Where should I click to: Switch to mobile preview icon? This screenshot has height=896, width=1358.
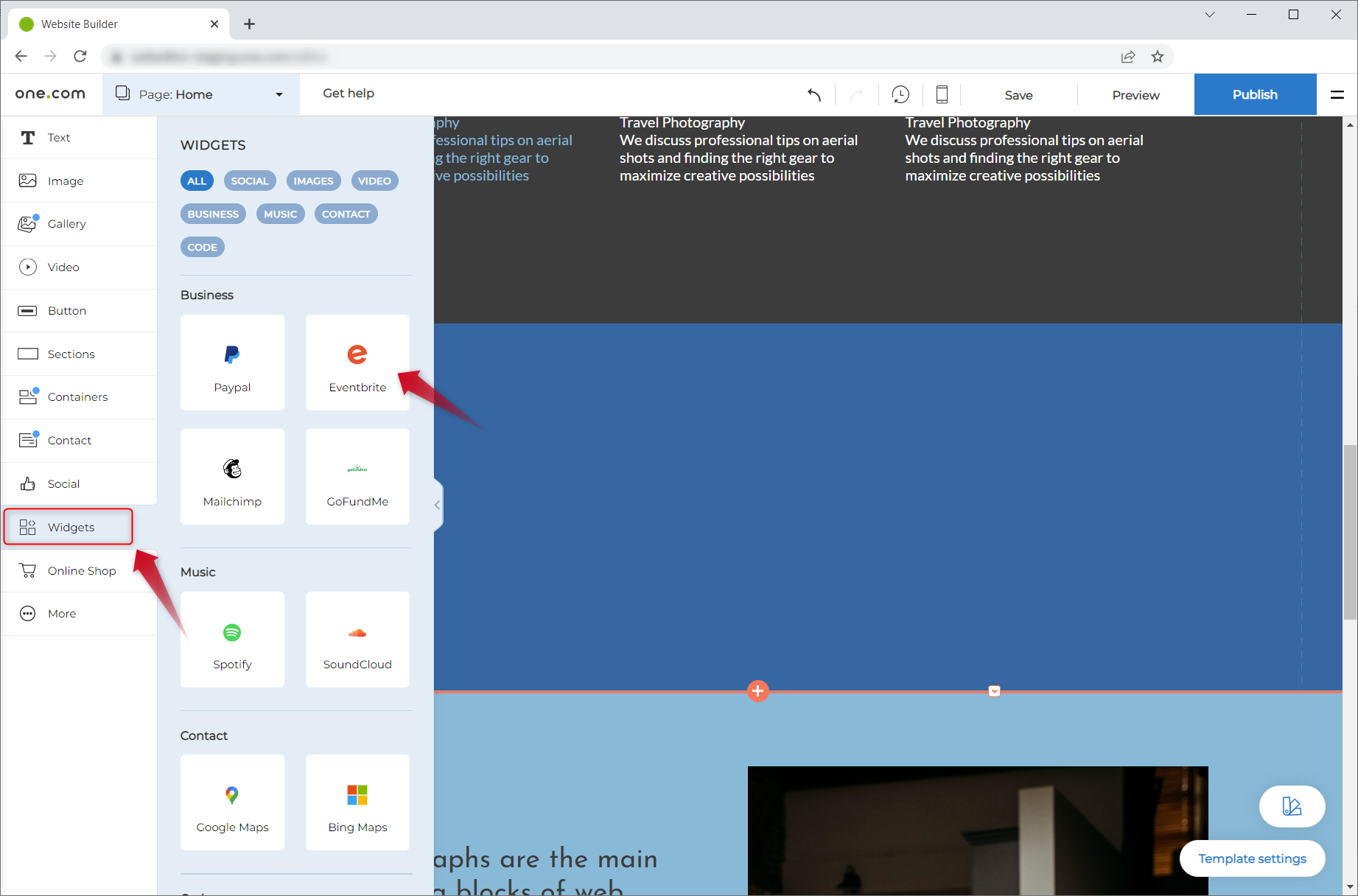[941, 94]
